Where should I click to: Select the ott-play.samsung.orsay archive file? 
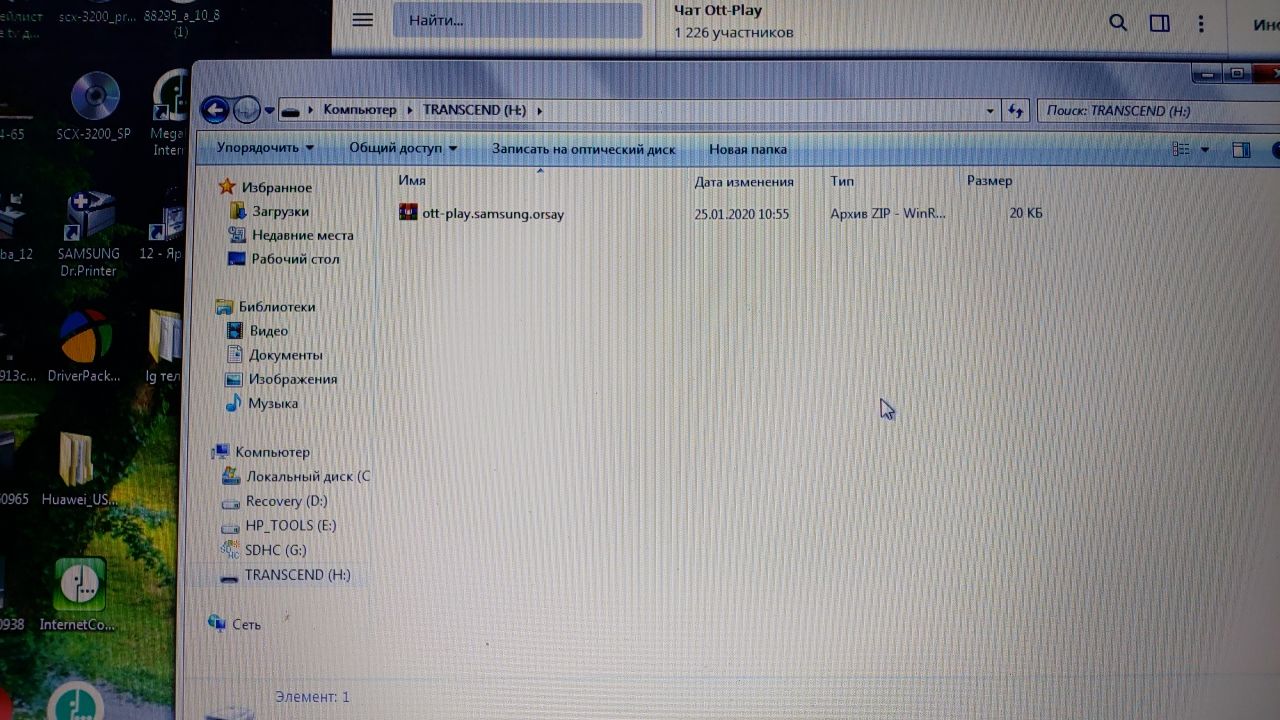coord(493,213)
